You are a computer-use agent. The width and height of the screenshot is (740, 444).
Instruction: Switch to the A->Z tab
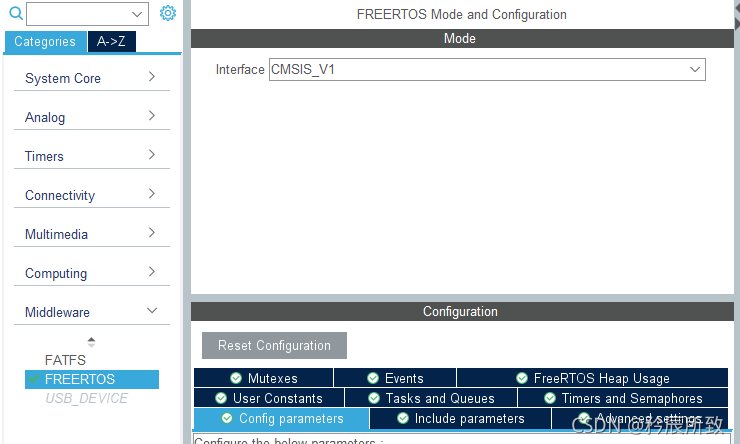pyautogui.click(x=111, y=42)
